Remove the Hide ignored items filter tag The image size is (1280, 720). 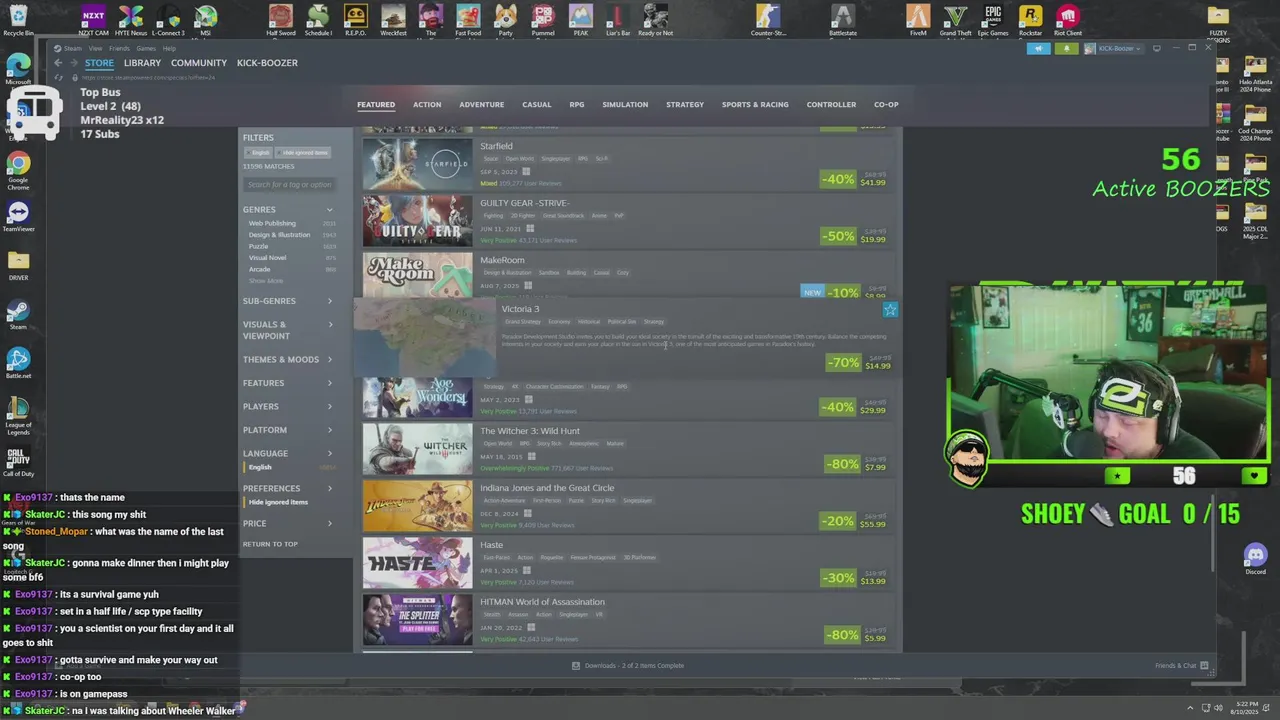(304, 152)
